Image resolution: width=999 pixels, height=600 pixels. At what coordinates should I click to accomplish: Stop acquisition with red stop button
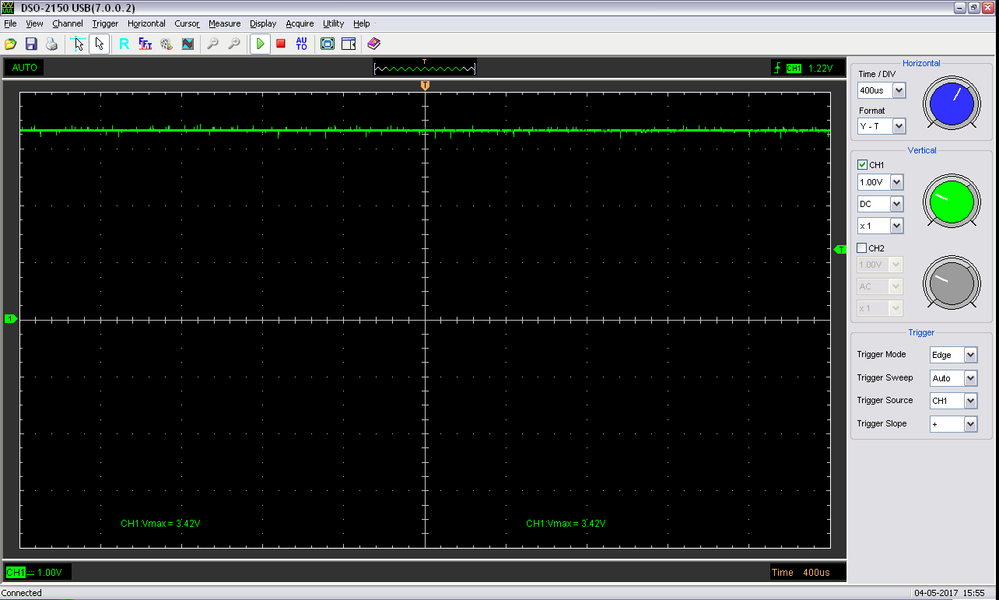(281, 44)
